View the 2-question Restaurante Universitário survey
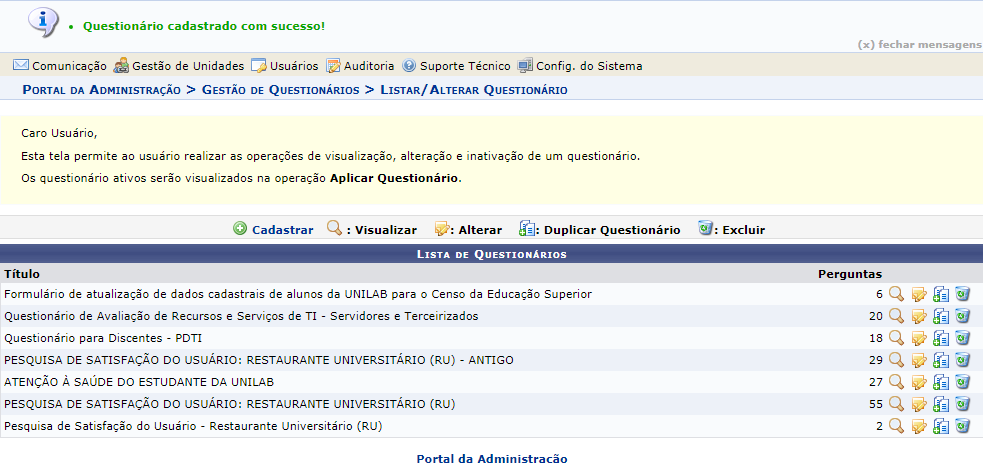983x463 pixels. (896, 426)
